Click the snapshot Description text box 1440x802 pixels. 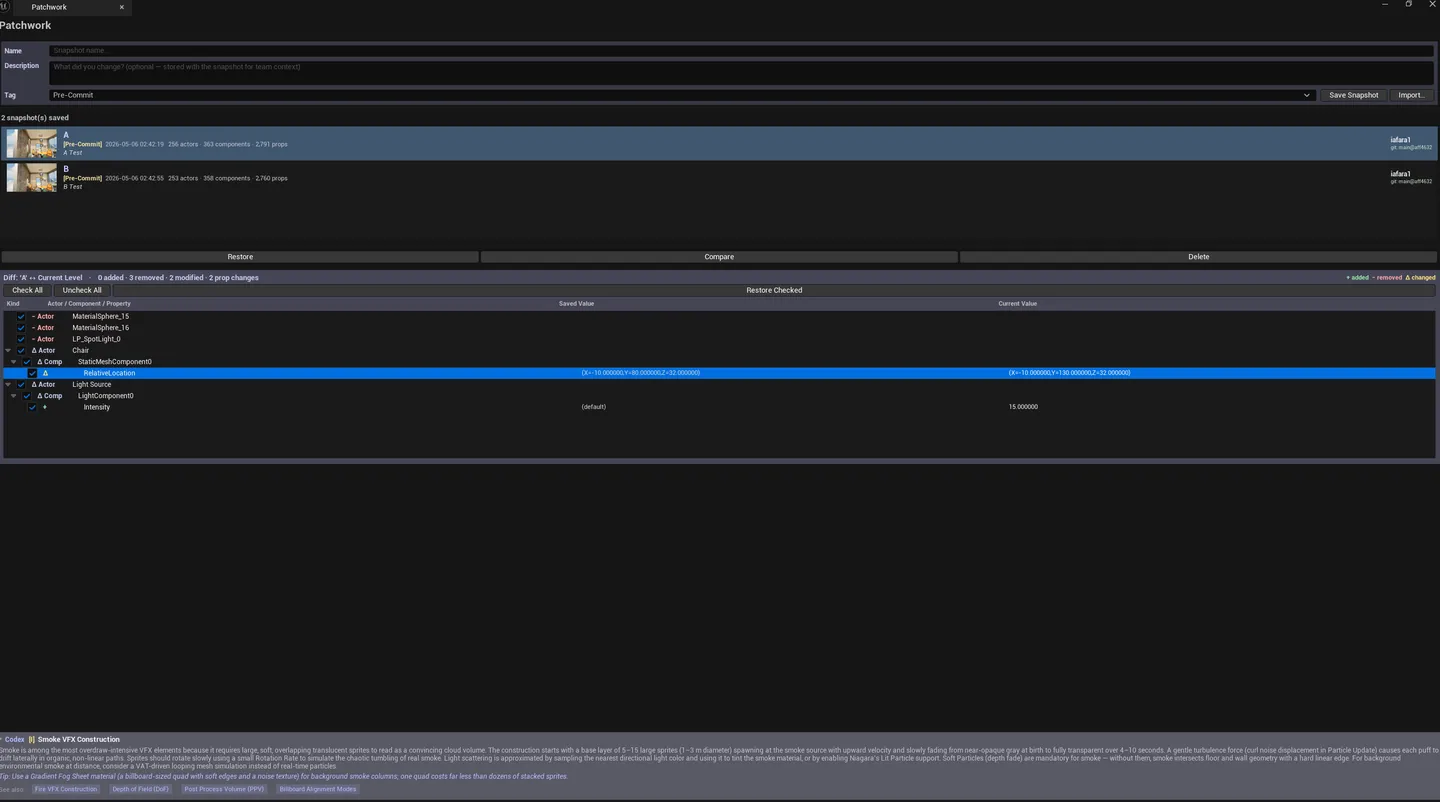pos(741,73)
